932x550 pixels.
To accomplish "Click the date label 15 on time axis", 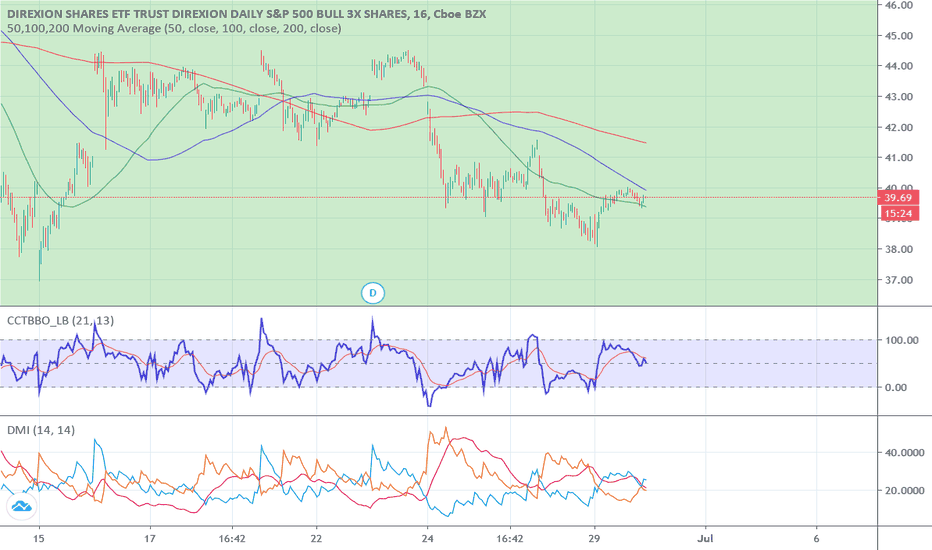I will (39, 539).
